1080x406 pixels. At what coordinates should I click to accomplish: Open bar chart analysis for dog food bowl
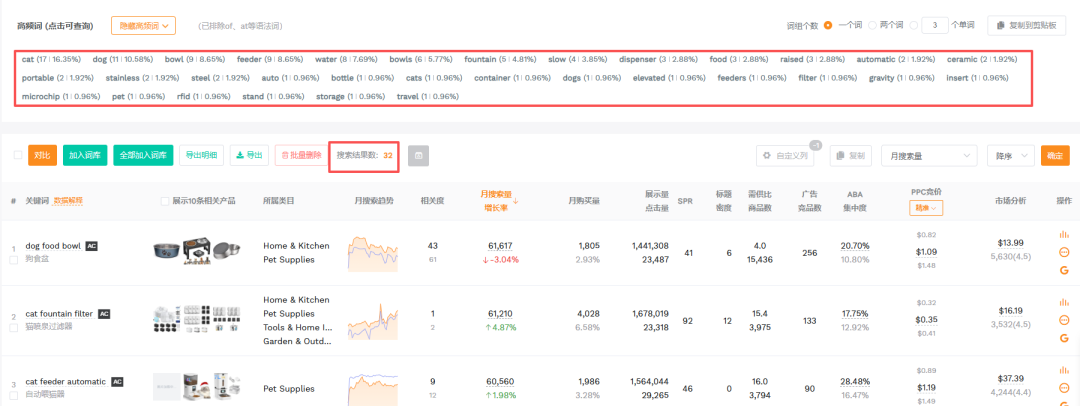click(x=1063, y=234)
